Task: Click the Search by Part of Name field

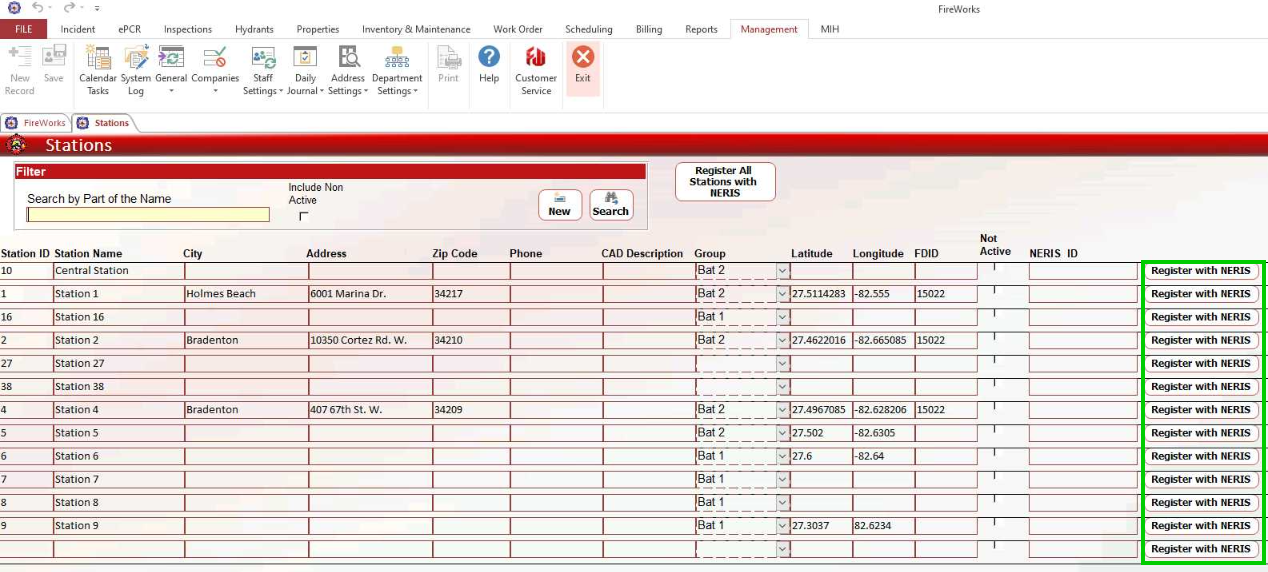Action: click(148, 215)
